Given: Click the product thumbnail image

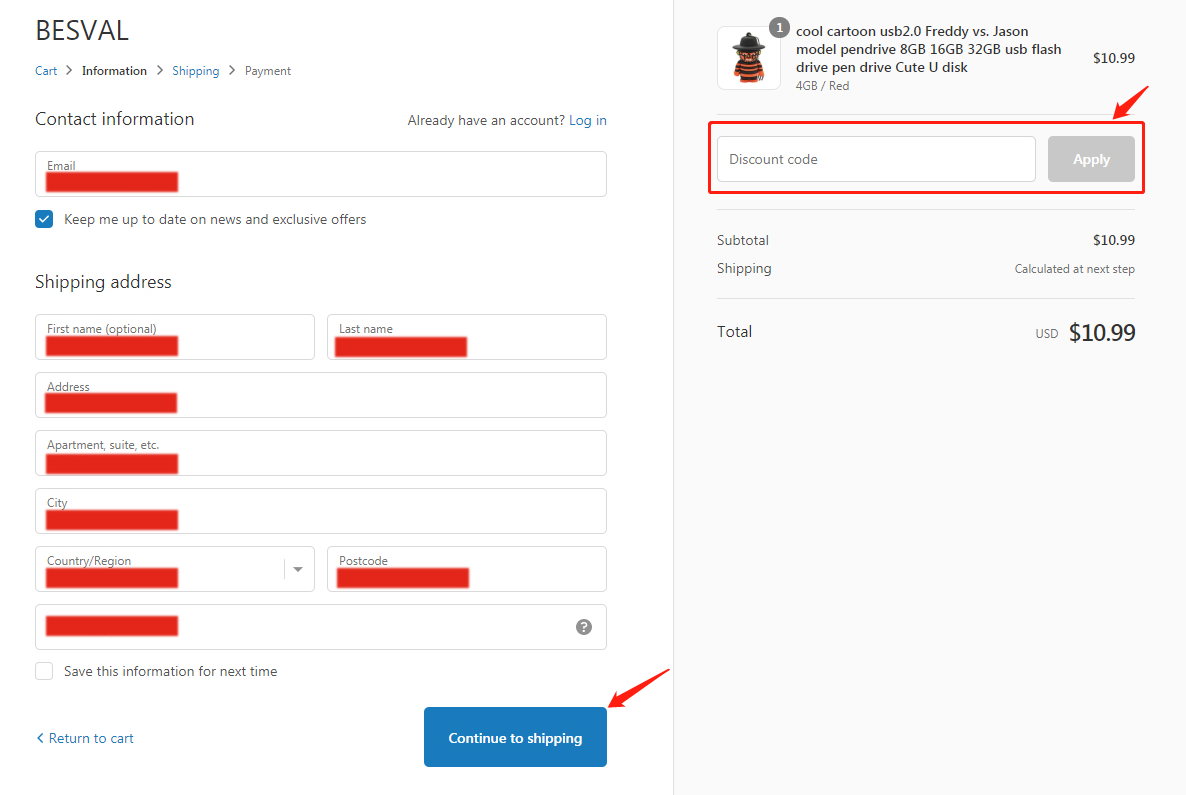Looking at the screenshot, I should click(748, 58).
